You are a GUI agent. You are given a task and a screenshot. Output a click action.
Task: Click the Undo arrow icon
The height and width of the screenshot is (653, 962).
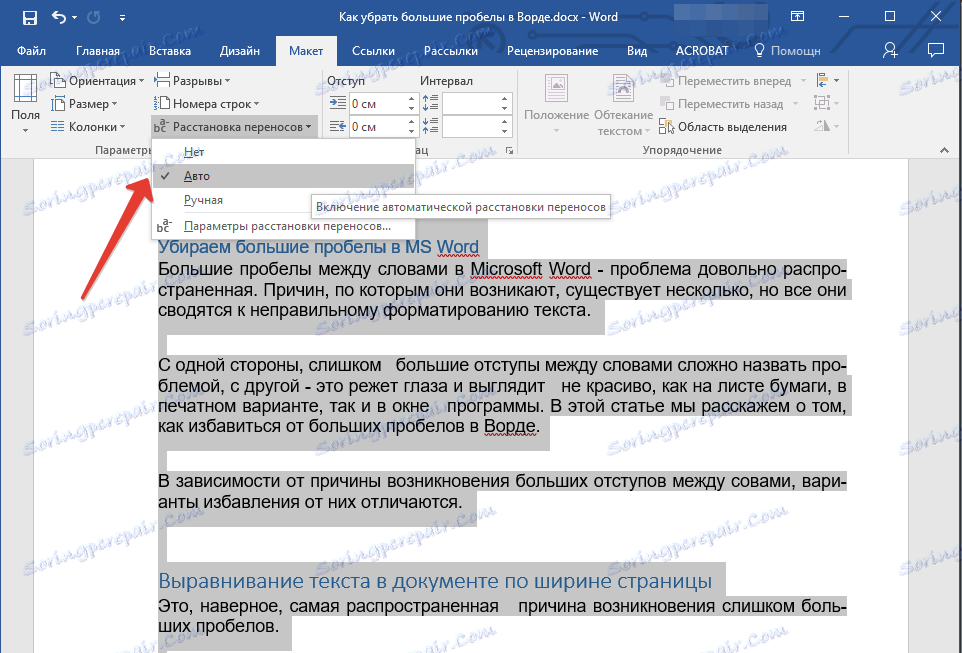coord(58,18)
